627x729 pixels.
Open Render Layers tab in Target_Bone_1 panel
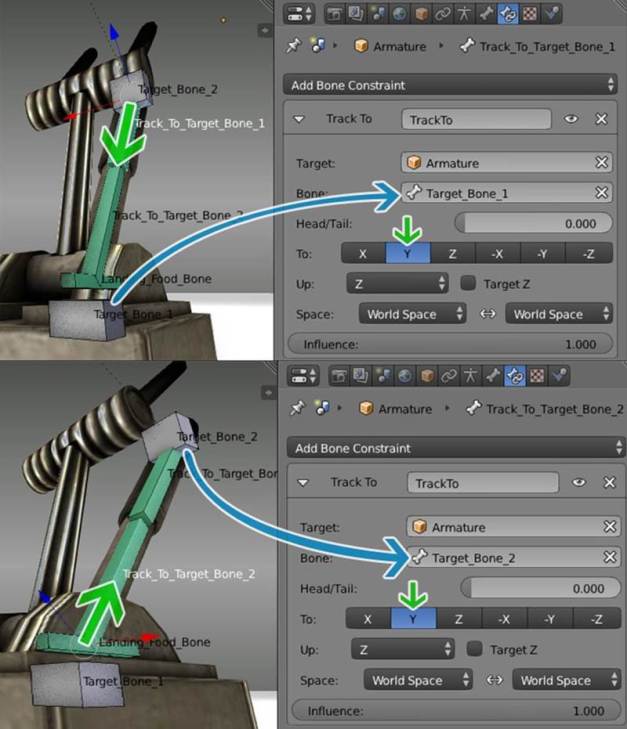356,13
